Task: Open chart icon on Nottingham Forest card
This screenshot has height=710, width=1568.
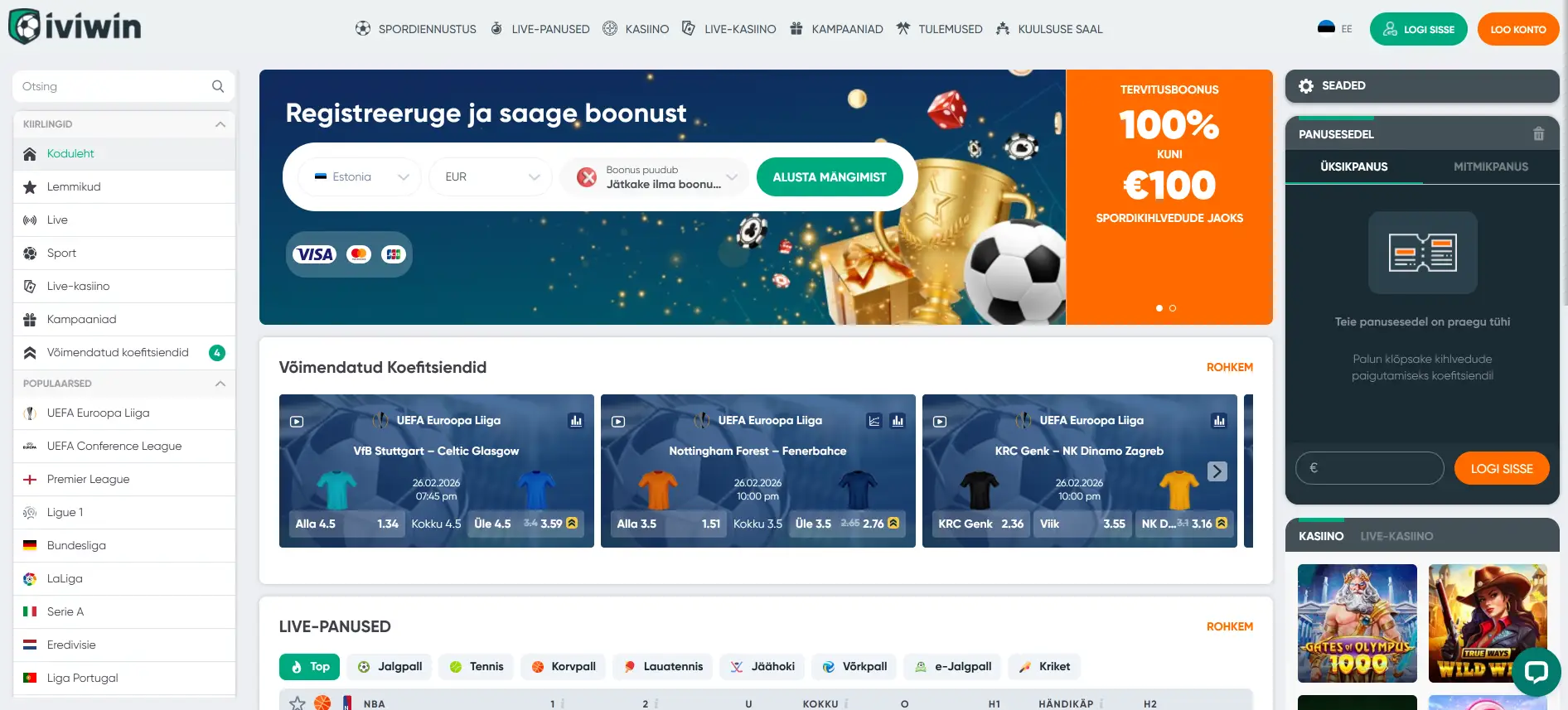Action: coord(874,421)
